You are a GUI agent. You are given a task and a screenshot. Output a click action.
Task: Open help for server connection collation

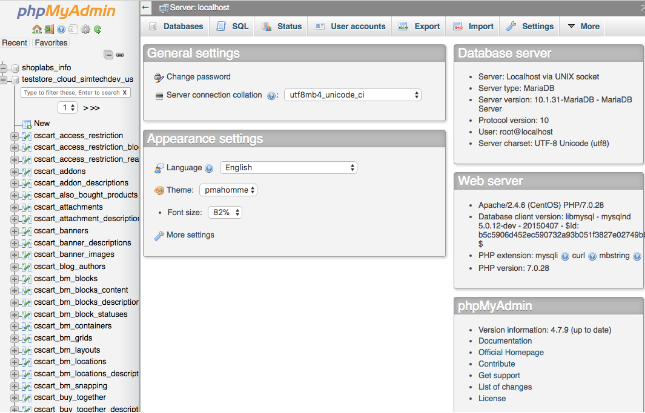271,96
